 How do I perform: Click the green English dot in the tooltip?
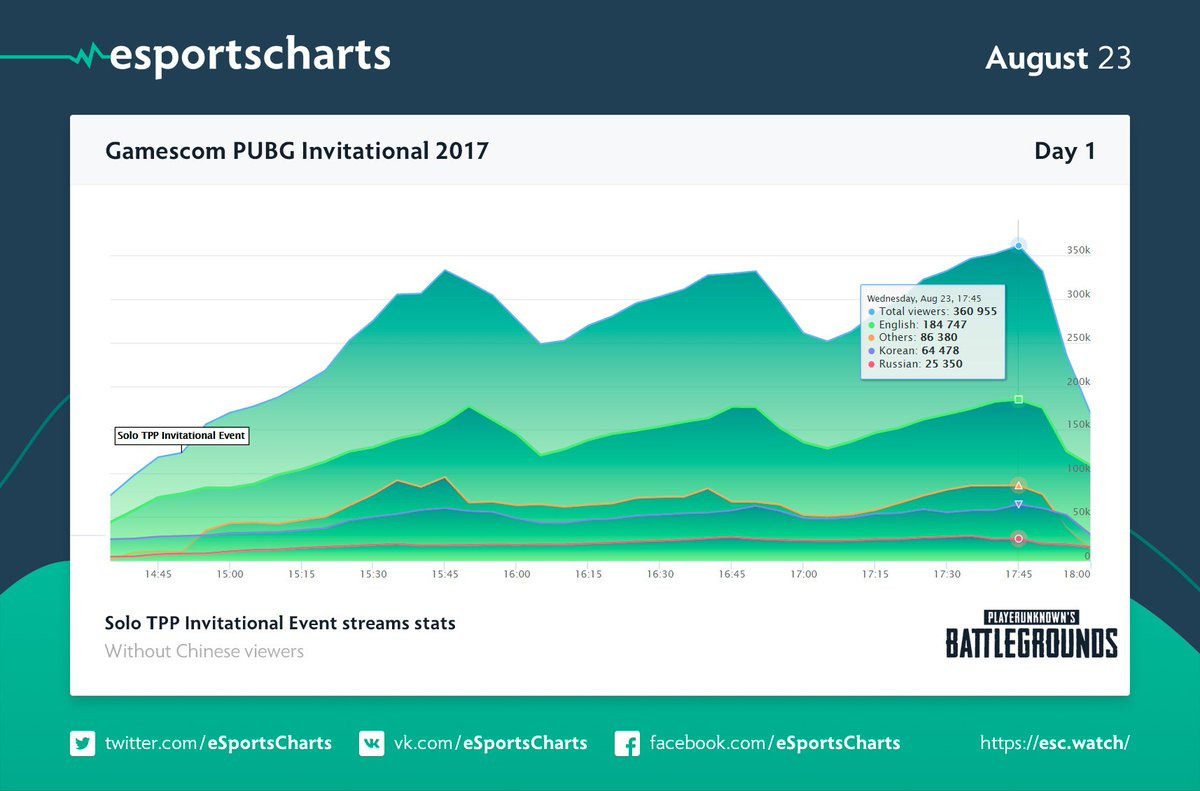coord(871,325)
